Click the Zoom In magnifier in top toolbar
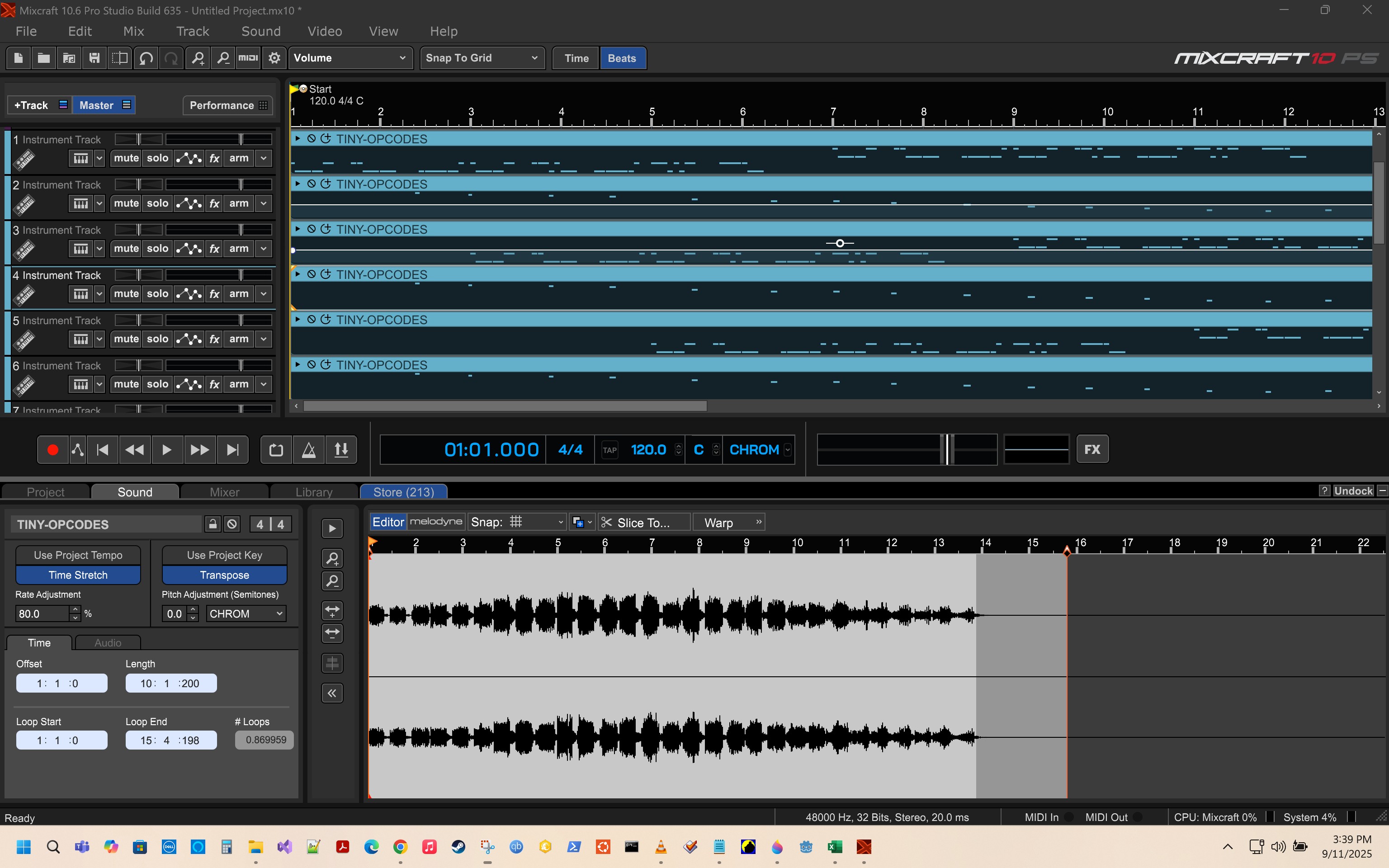1389x868 pixels. tap(198, 58)
